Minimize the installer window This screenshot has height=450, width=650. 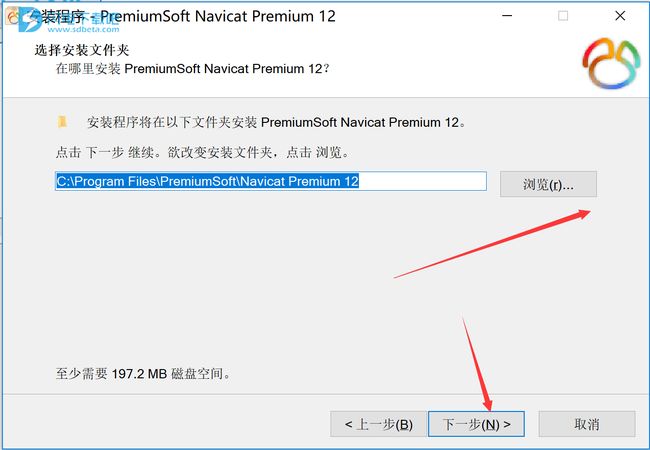[x=507, y=16]
